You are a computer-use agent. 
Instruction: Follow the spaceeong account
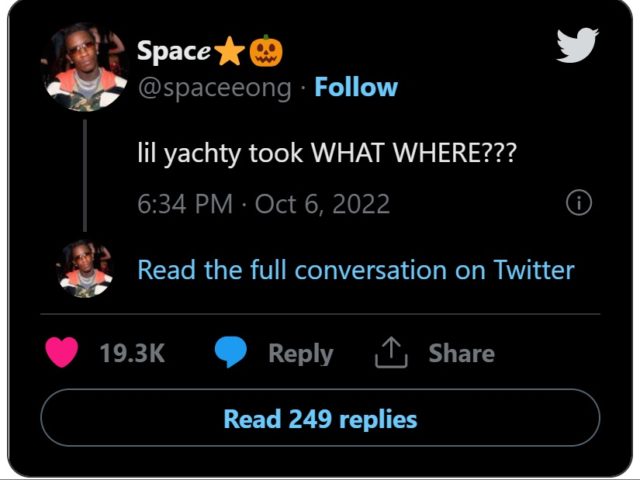click(356, 87)
